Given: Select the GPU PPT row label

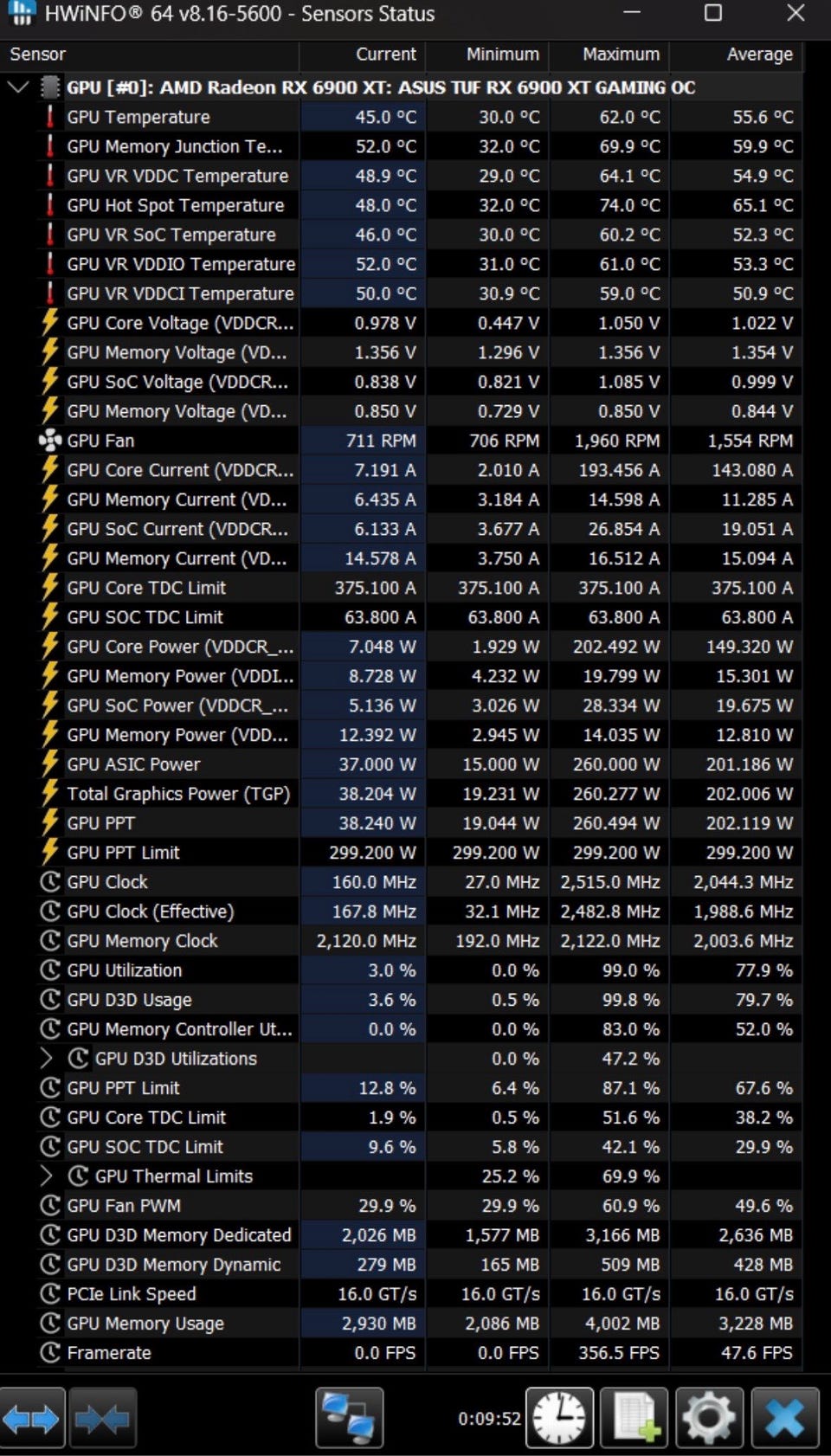Looking at the screenshot, I should [x=100, y=823].
